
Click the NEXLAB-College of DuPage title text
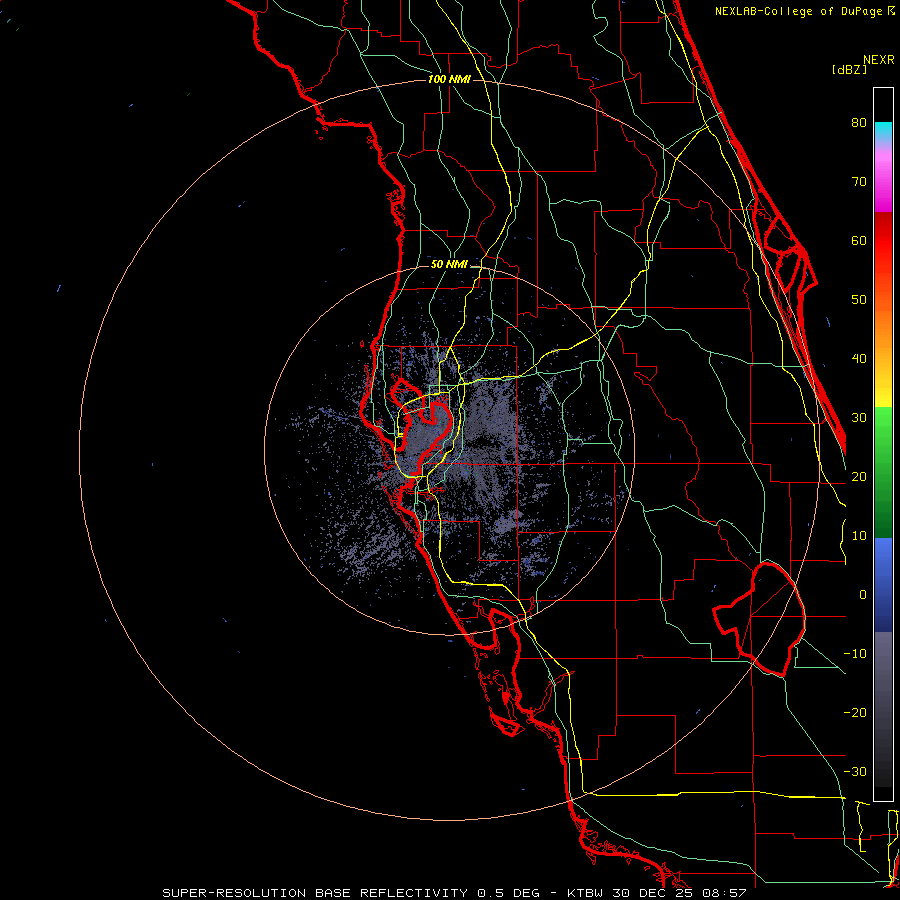[798, 11]
